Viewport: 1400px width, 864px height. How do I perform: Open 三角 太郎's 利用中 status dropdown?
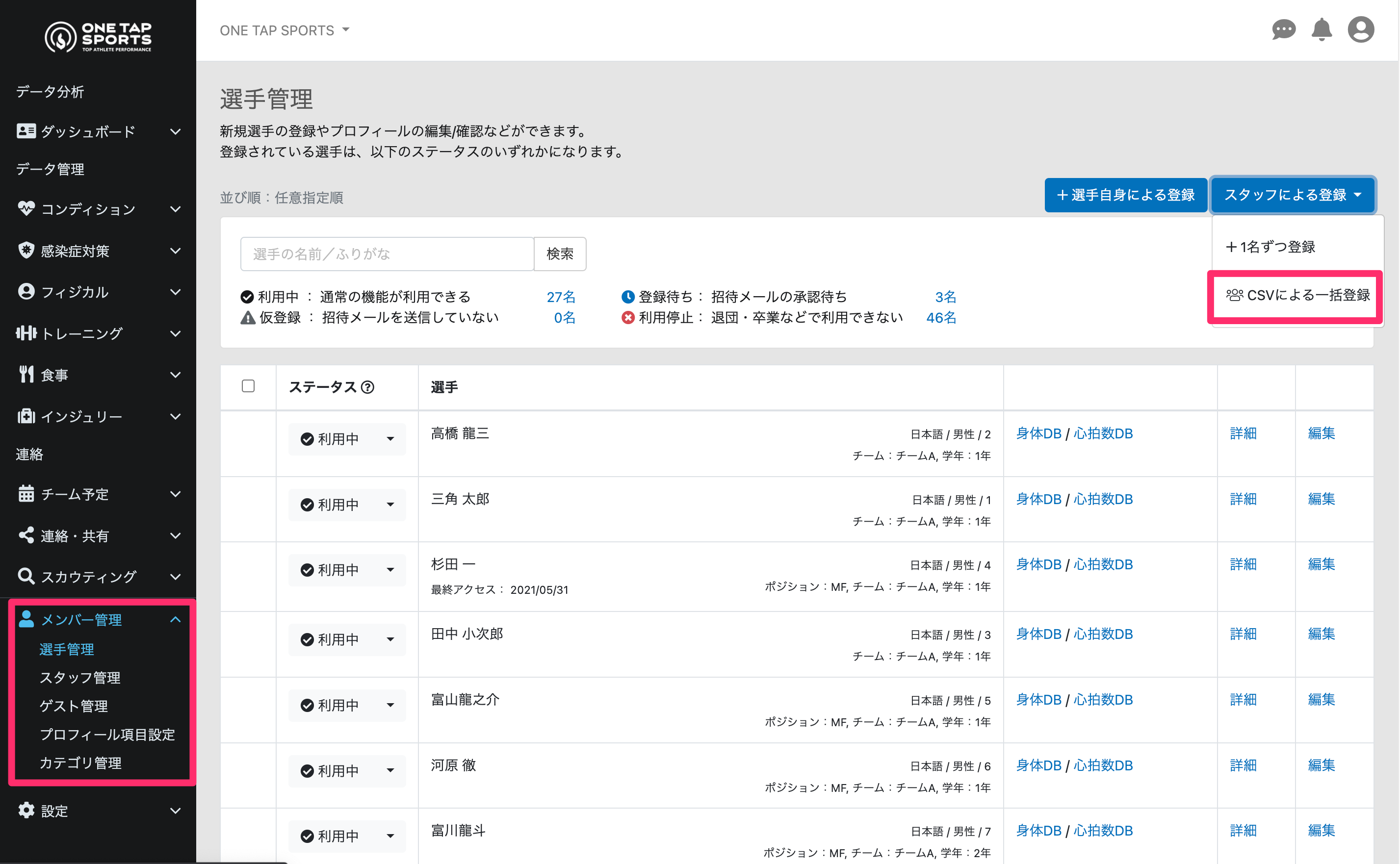pos(347,505)
